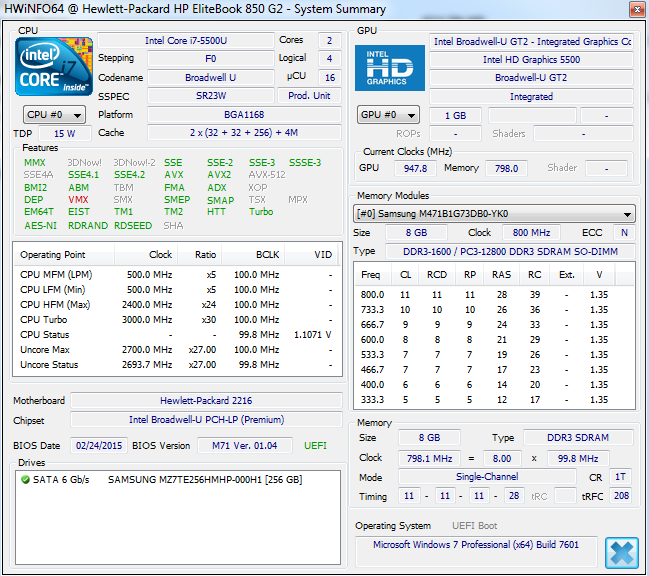Select the 400.0 frequency timing row
The image size is (649, 576).
(494, 385)
